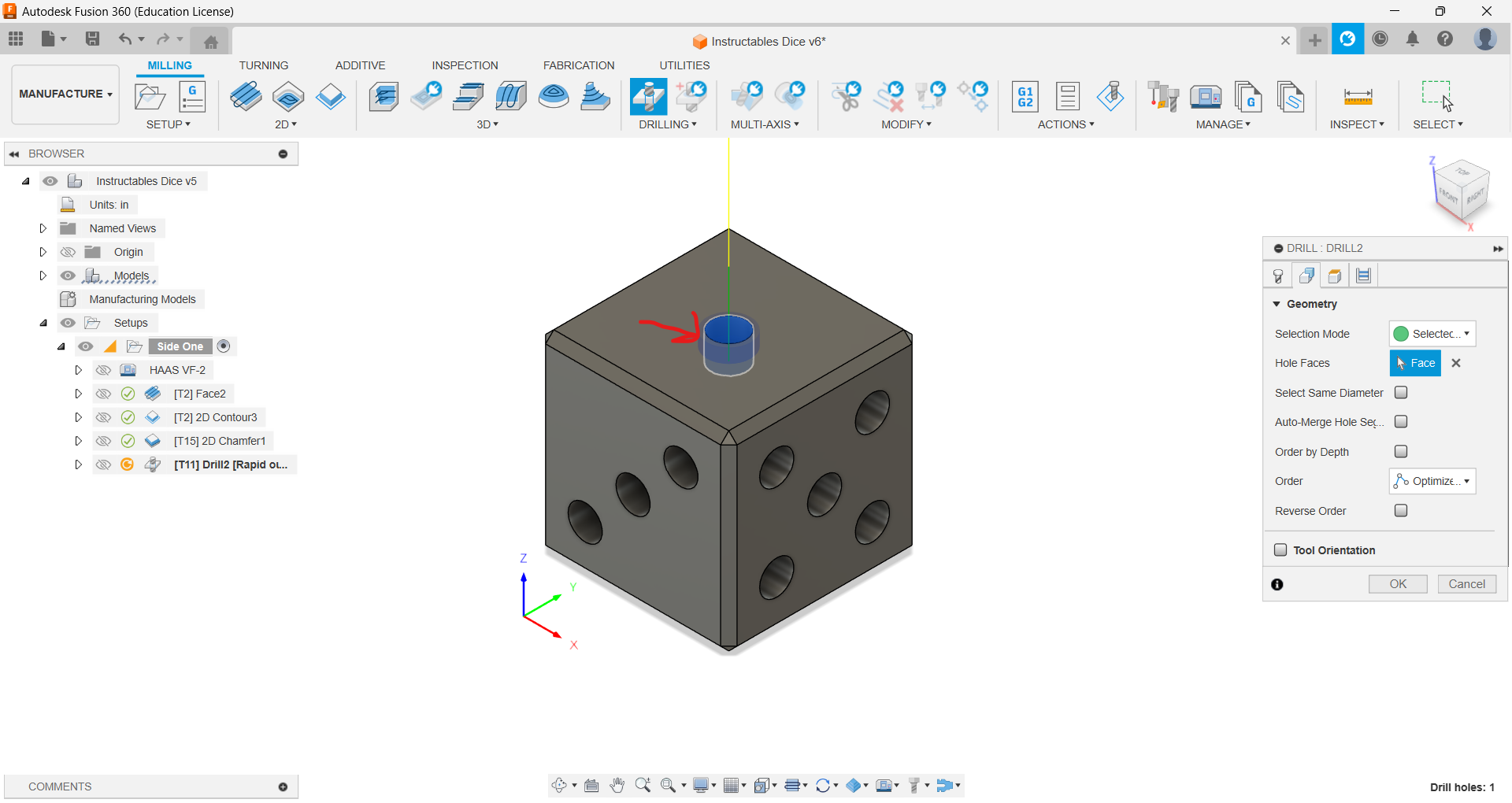Select the [T15] 2D Chamfer1 operation
The width and height of the screenshot is (1512, 803).
[x=220, y=441]
